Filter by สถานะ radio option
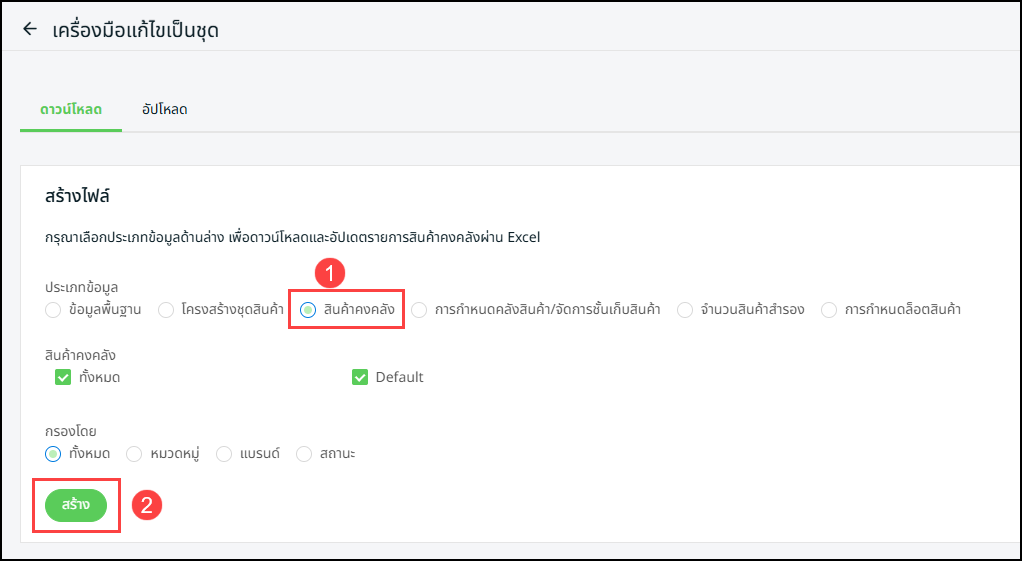 [304, 453]
